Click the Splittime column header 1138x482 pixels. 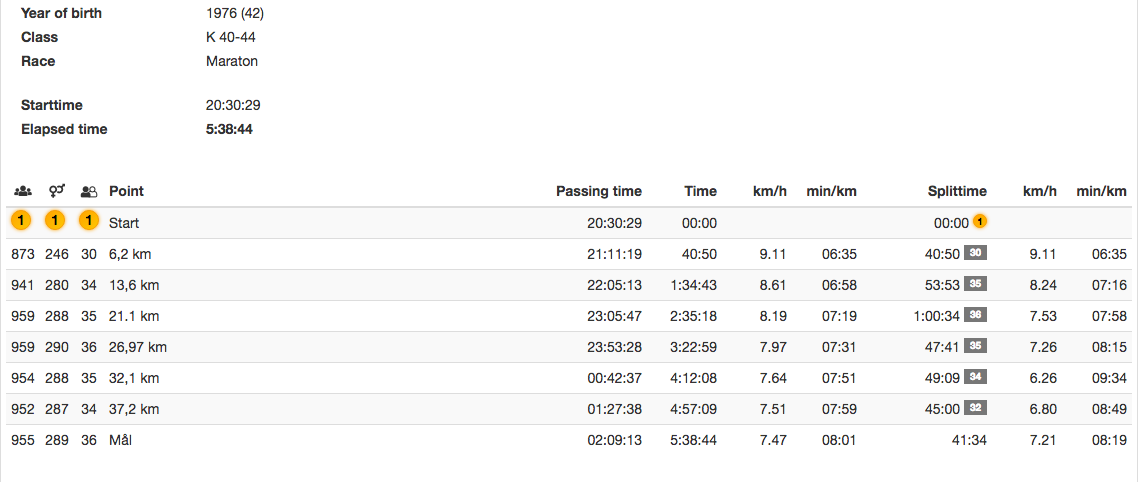pos(957,191)
